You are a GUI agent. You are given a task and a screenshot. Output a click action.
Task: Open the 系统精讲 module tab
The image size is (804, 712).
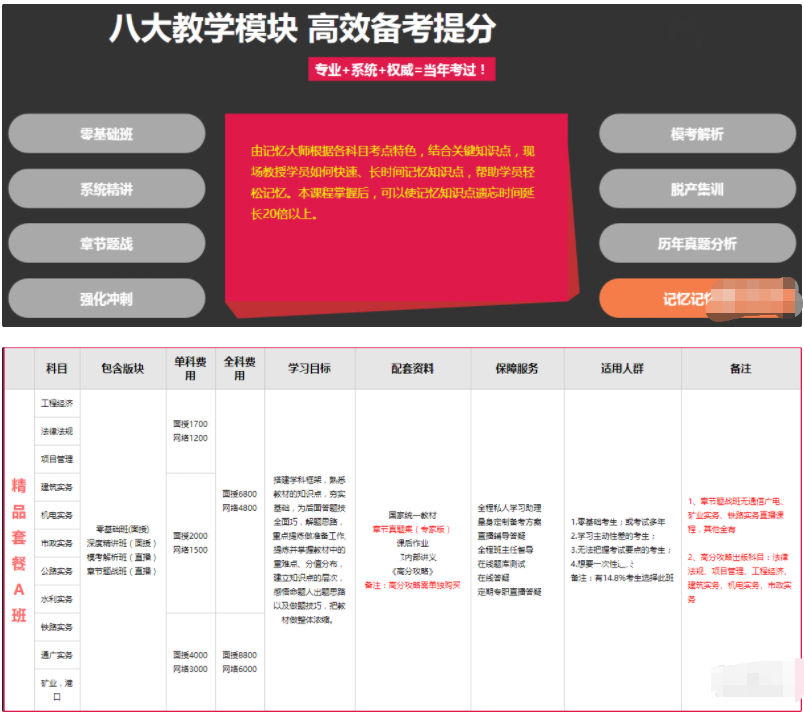click(x=107, y=189)
